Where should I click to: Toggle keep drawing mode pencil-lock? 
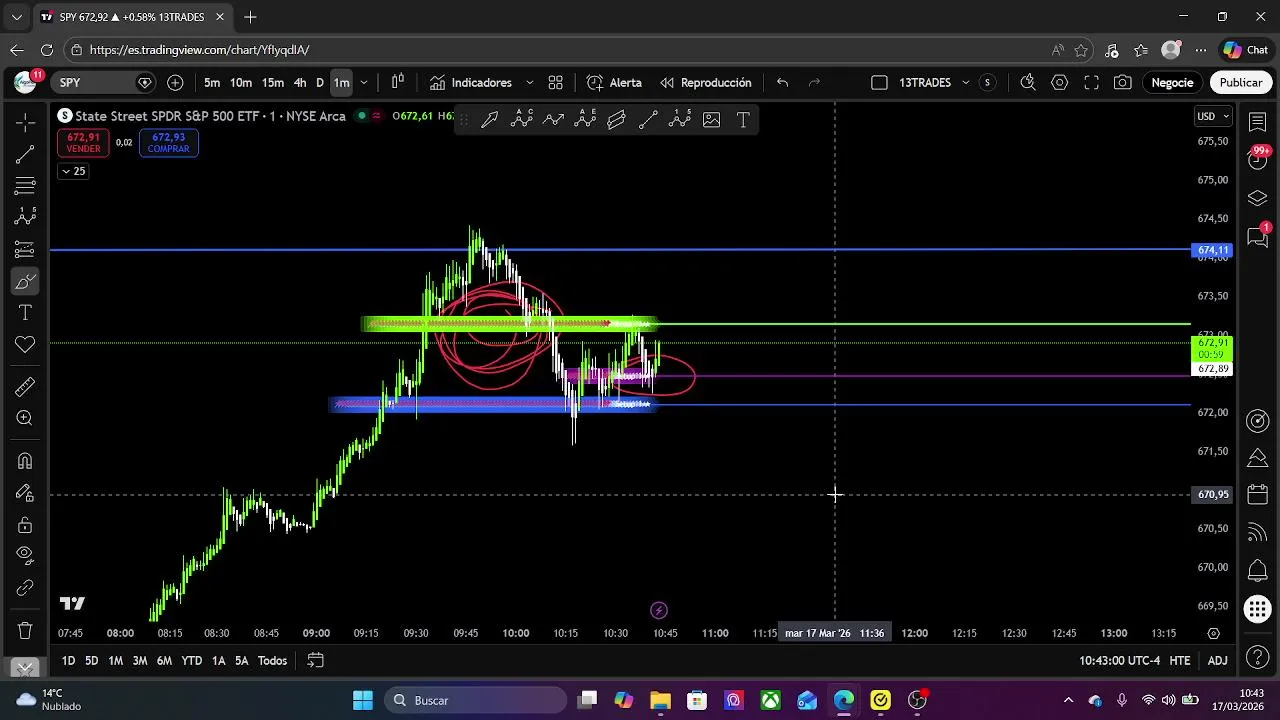click(25, 493)
